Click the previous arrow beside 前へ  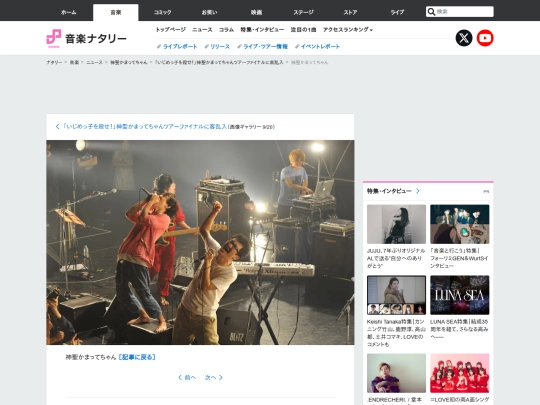tap(180, 377)
